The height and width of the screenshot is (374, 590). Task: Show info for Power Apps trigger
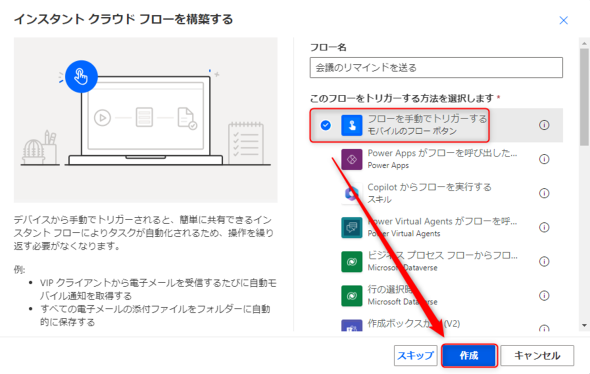(x=544, y=159)
